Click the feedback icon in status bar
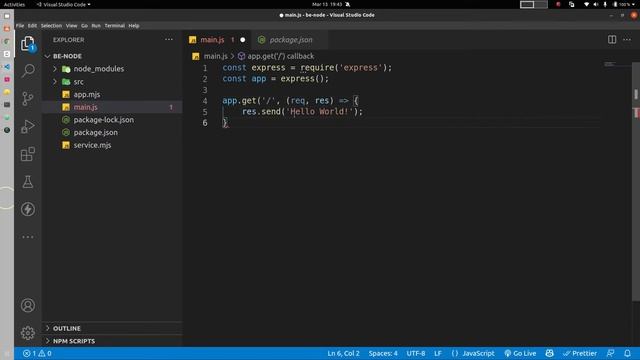 point(611,353)
